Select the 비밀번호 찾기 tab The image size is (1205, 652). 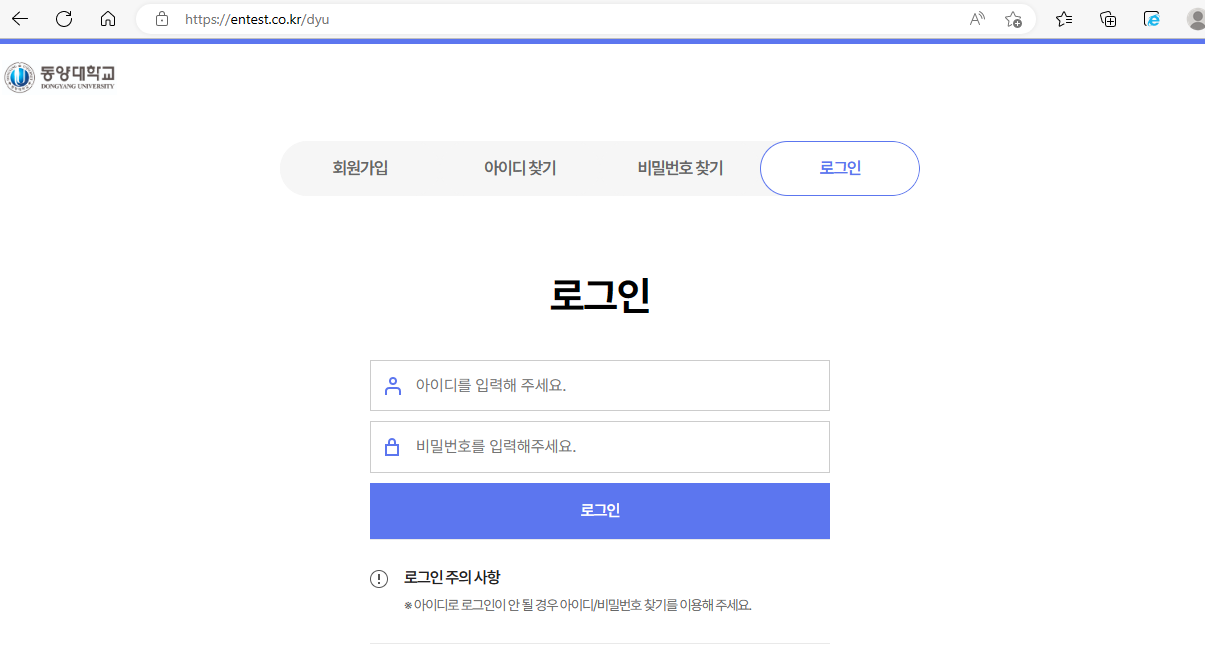point(680,168)
